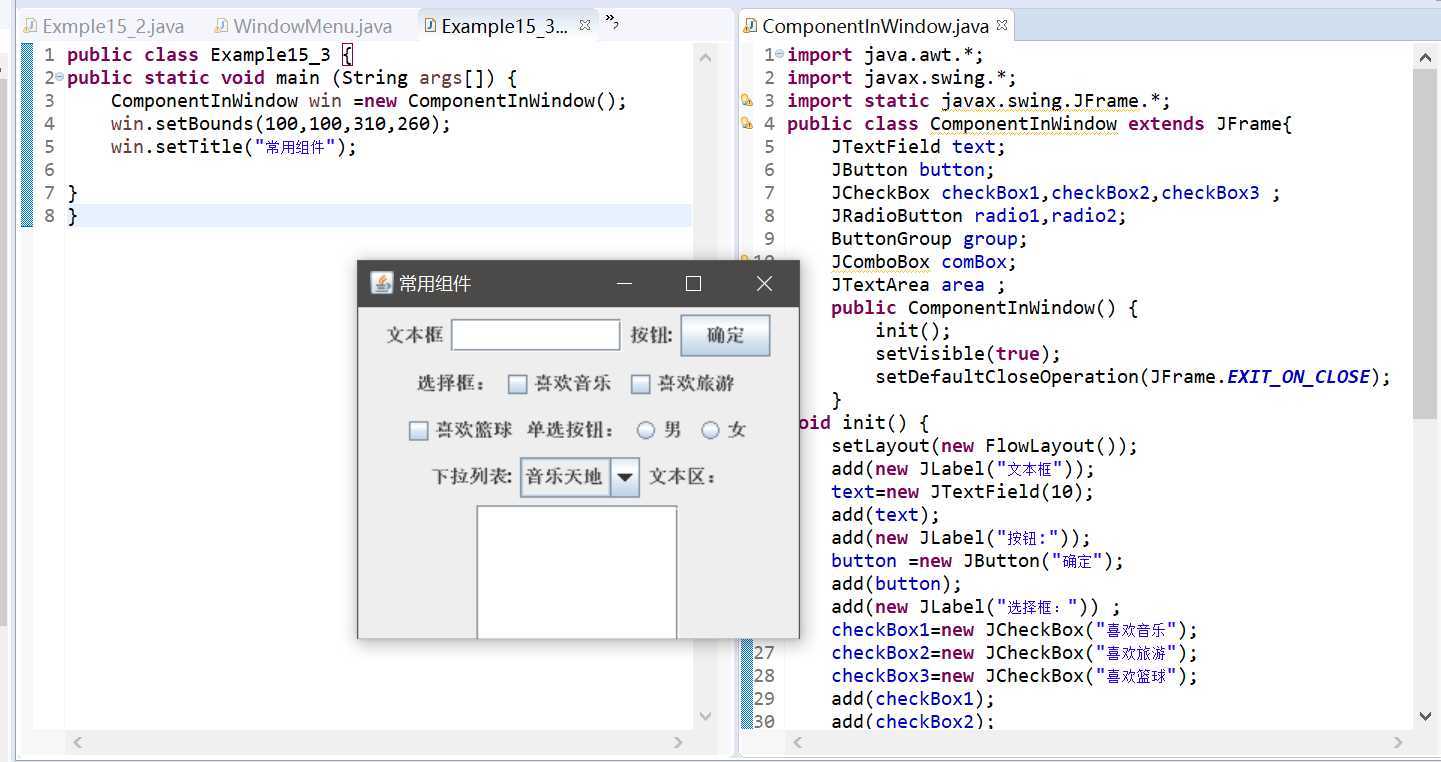Click the warning marker beside line 4
This screenshot has height=762, width=1441.
pyautogui.click(x=746, y=124)
